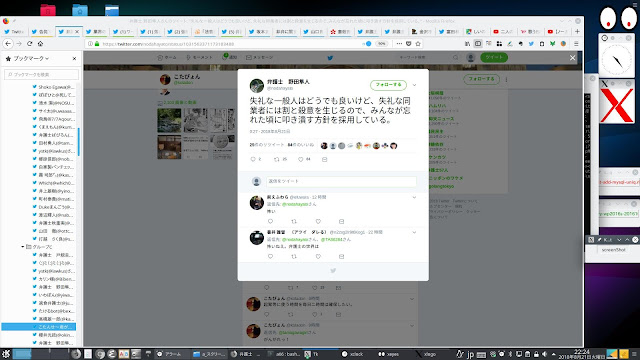
Task: Click Moments nav item
Action: click(199, 58)
